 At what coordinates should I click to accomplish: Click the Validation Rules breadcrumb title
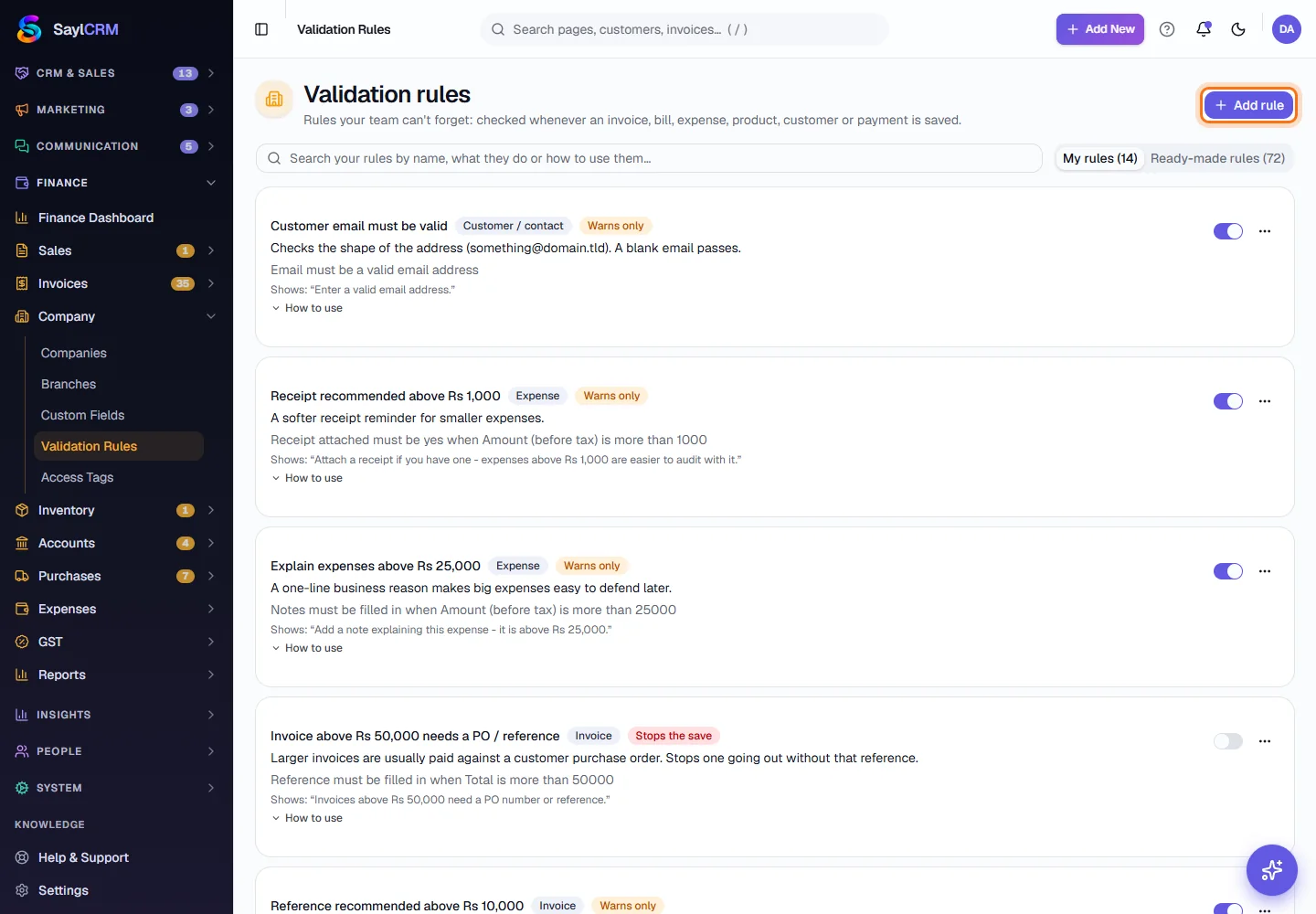[x=344, y=29]
